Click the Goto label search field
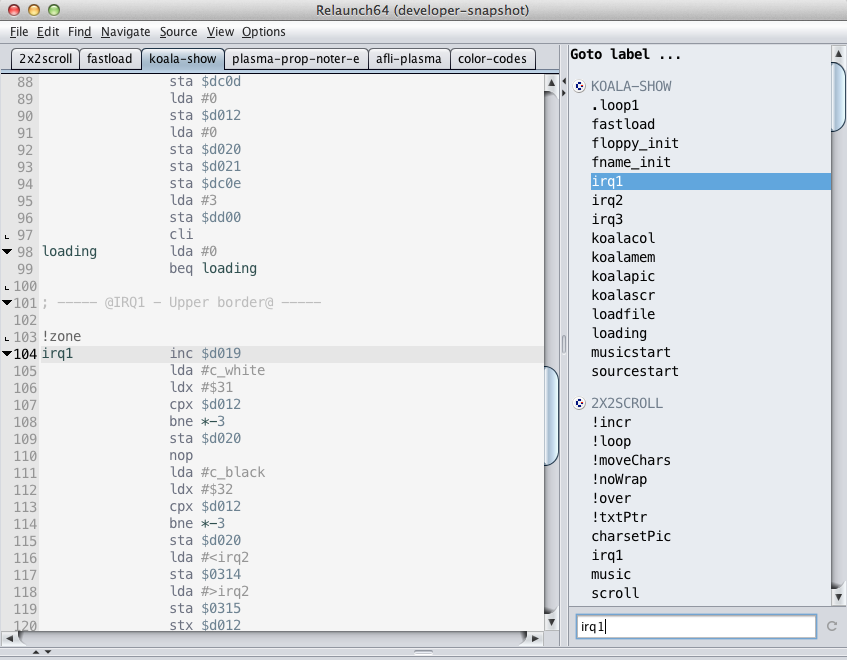Viewport: 847px width, 660px height. [x=696, y=627]
